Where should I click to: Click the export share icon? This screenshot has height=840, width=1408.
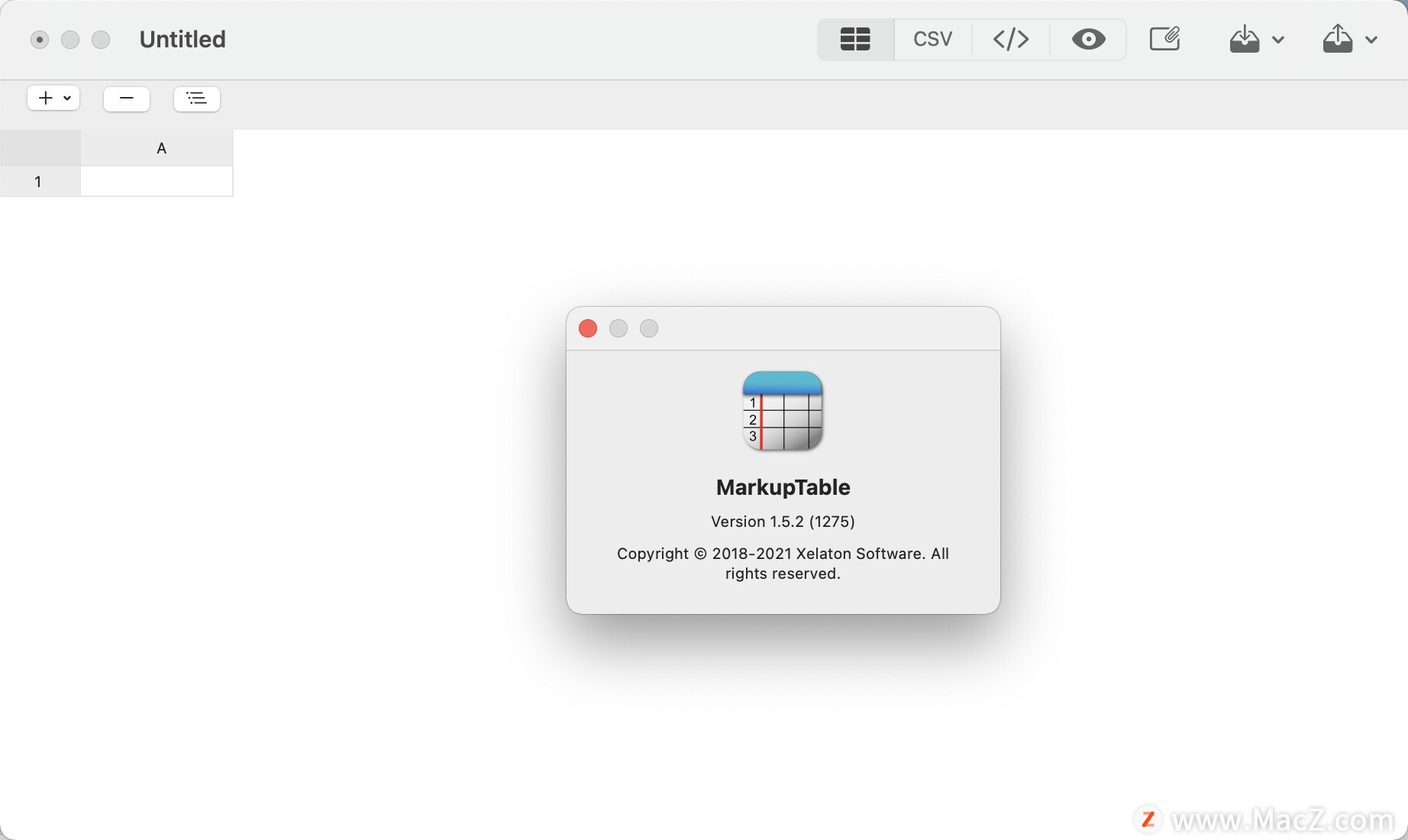pyautogui.click(x=1337, y=39)
